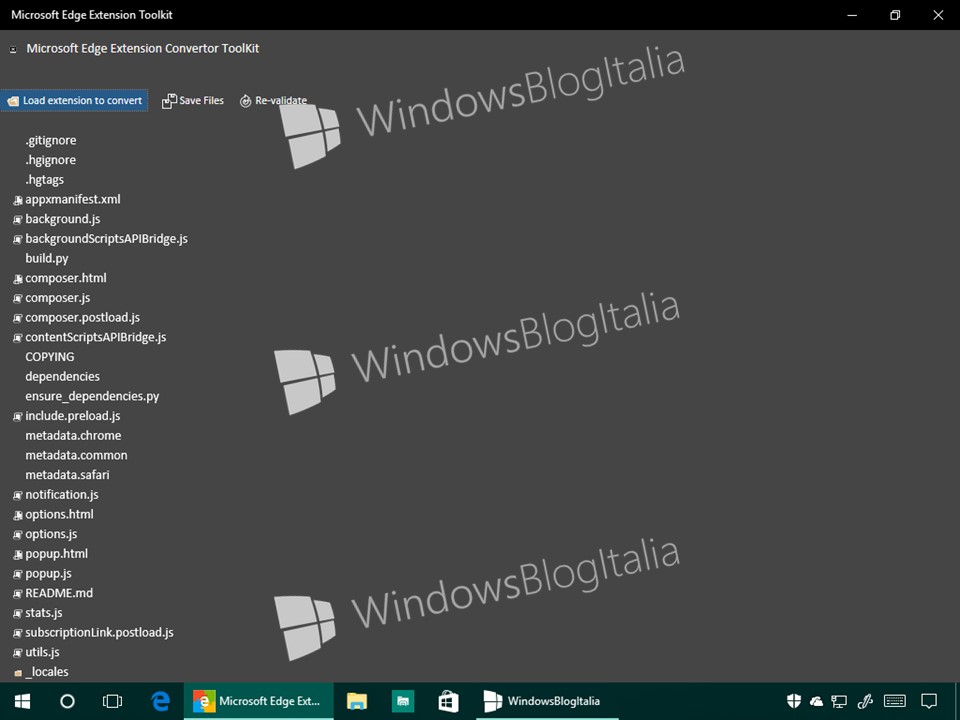The width and height of the screenshot is (960, 720).
Task: Open the touch keyboard from tray
Action: [895, 701]
